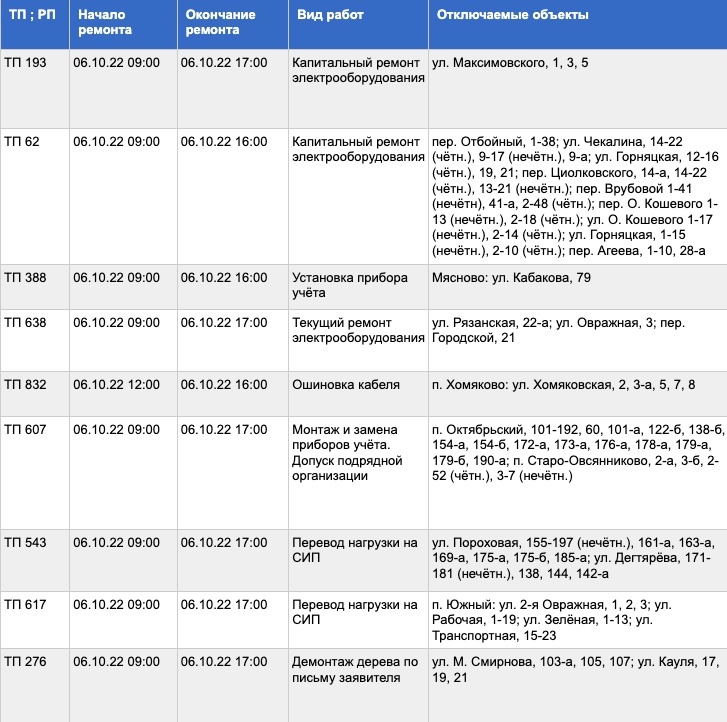
Task: Select the ТП 193 cell
Action: pos(26,63)
